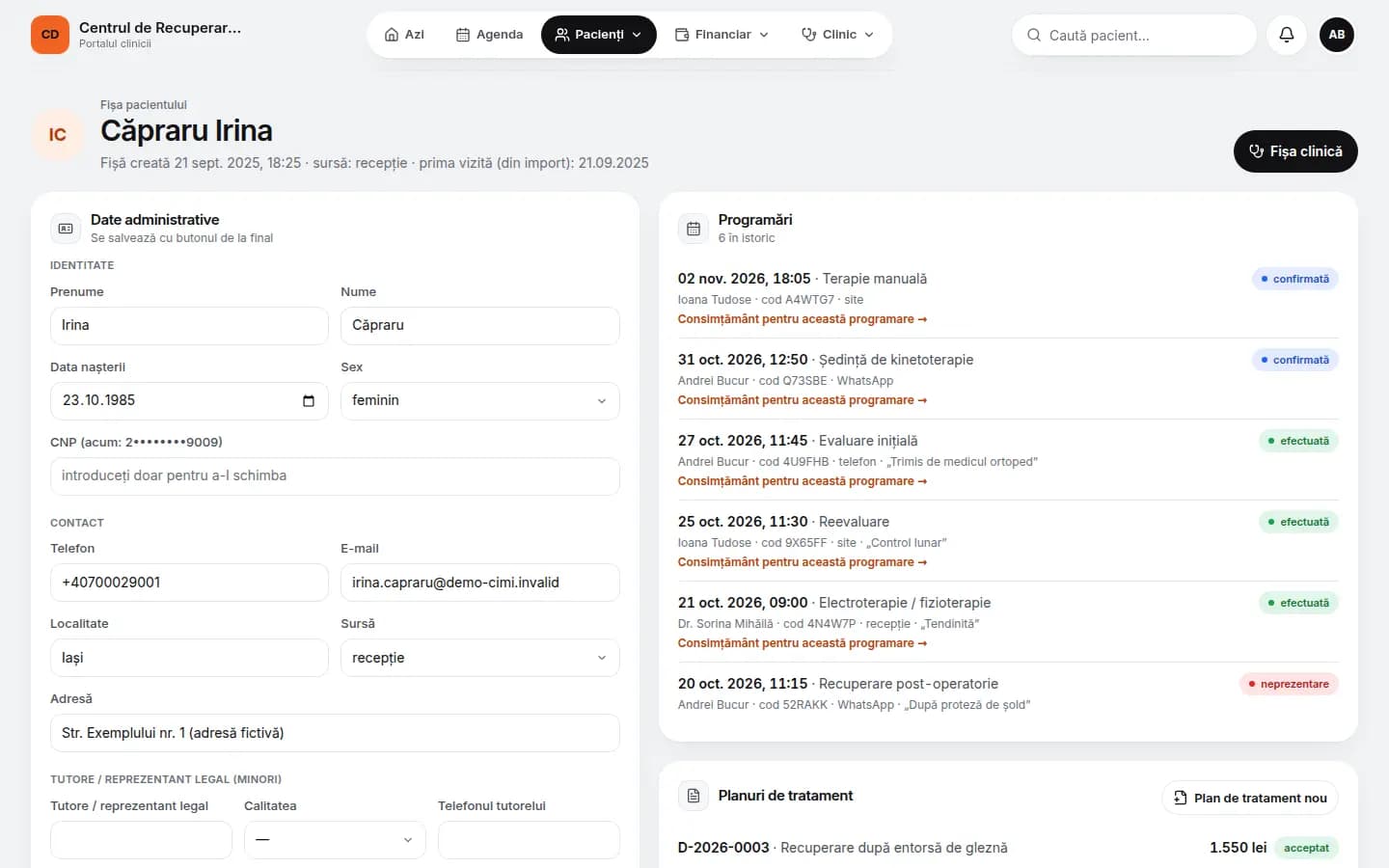
Task: Open consent link for 02 nov. Terapie manuală
Action: click(x=803, y=319)
